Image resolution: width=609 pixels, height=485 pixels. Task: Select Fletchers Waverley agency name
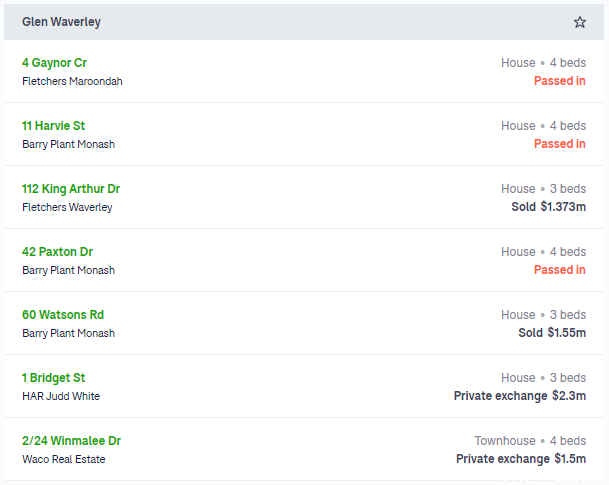[67, 207]
